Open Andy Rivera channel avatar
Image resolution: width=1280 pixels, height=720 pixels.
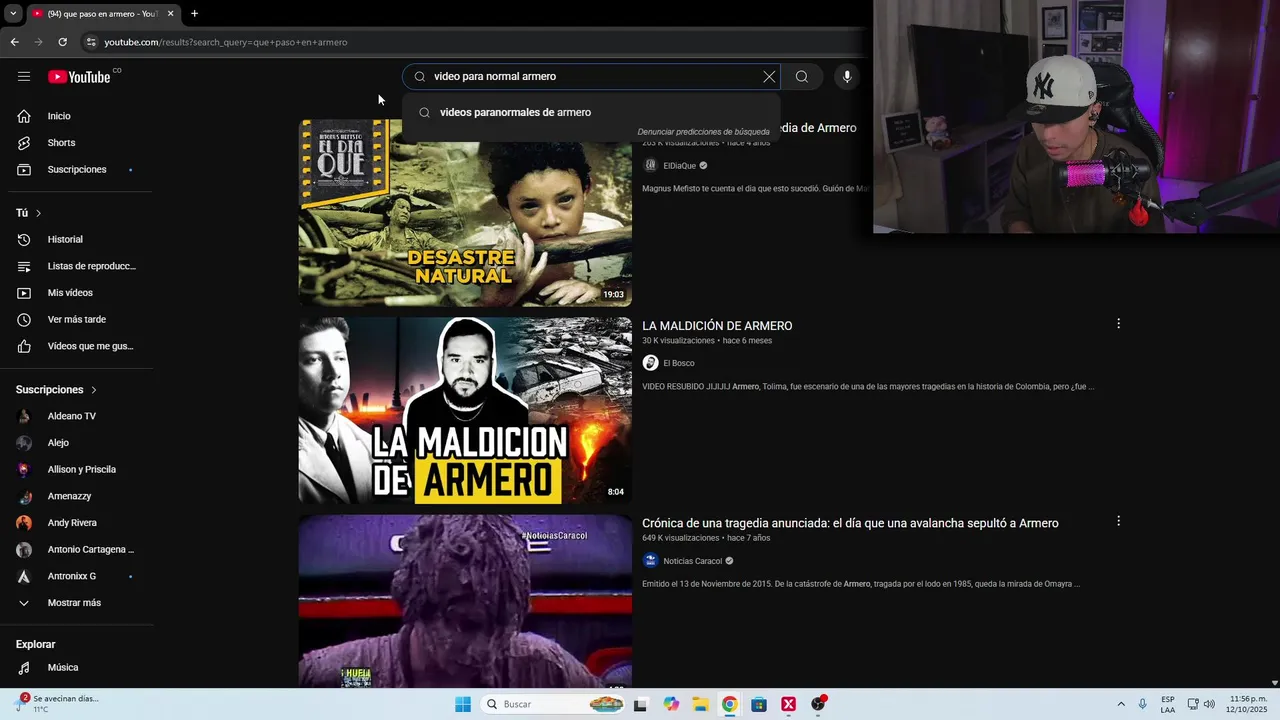(24, 523)
